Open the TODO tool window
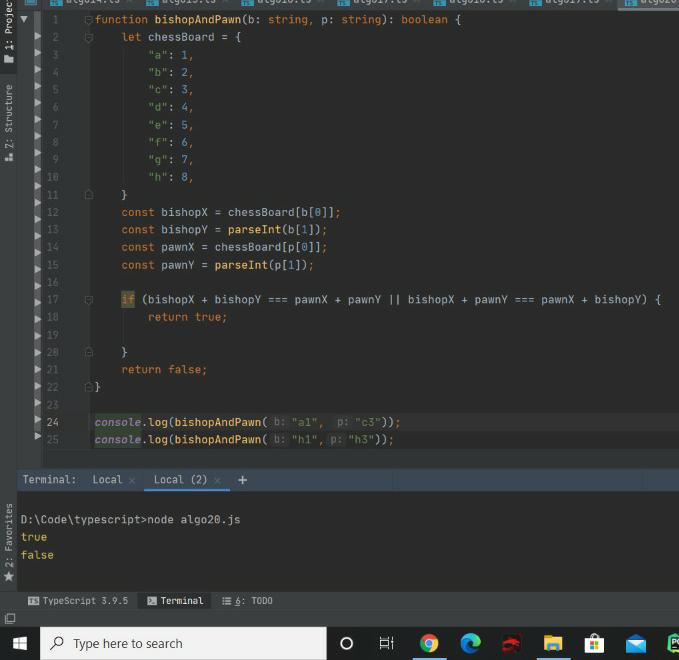Viewport: 679px width, 660px height. coord(247,601)
